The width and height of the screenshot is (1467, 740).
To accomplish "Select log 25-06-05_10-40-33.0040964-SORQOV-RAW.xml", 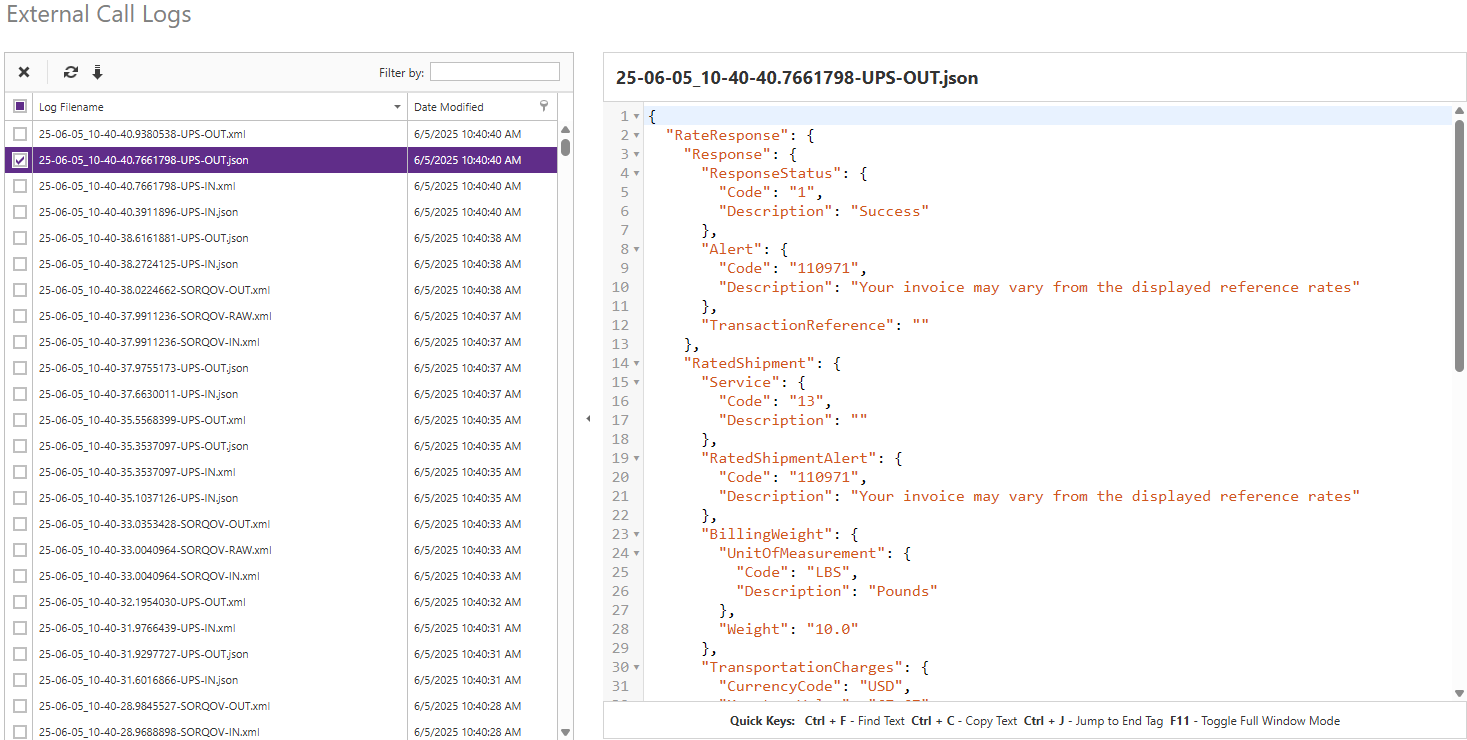I will pos(155,550).
